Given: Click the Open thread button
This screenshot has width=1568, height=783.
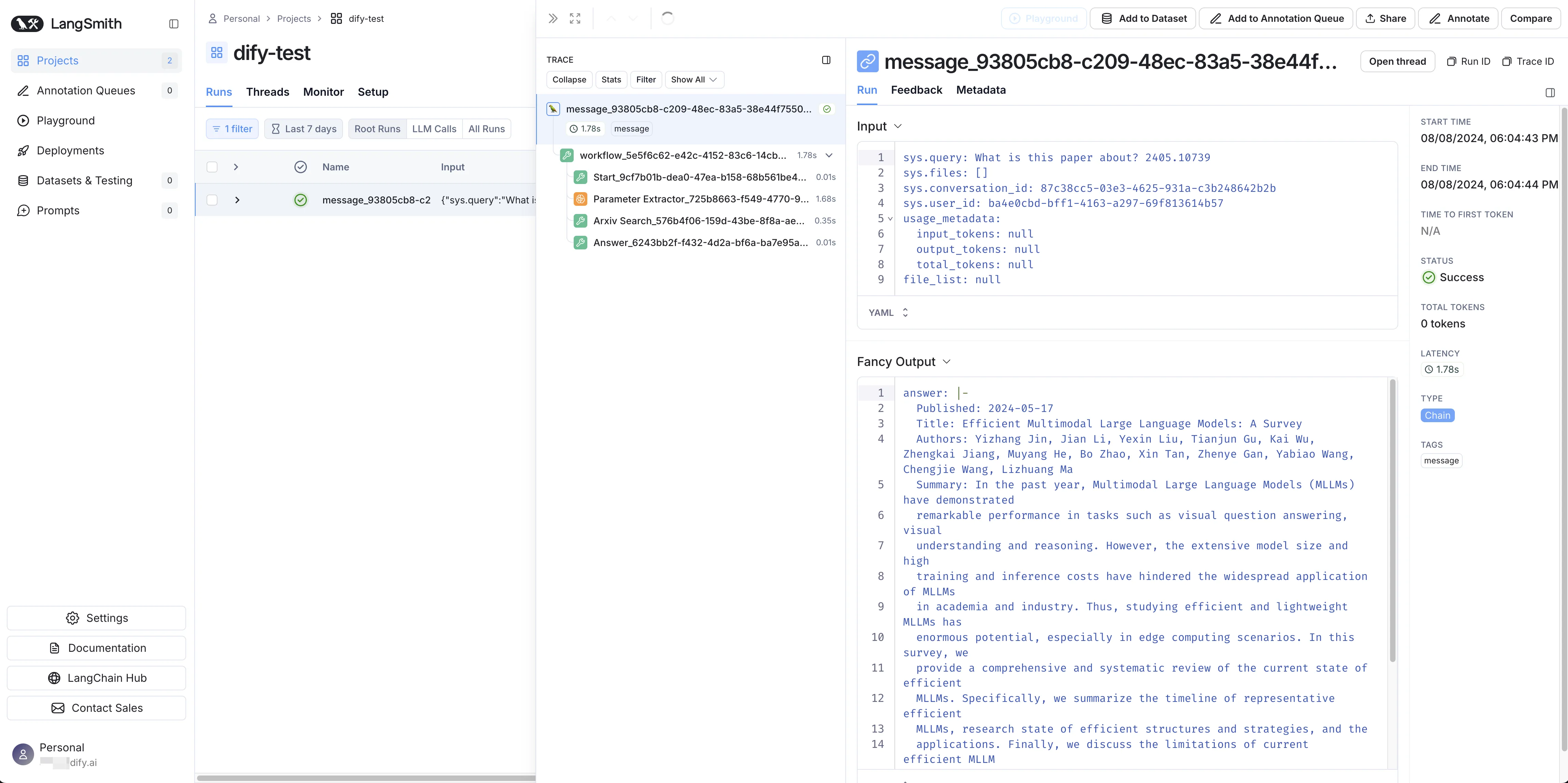Looking at the screenshot, I should pos(1397,61).
